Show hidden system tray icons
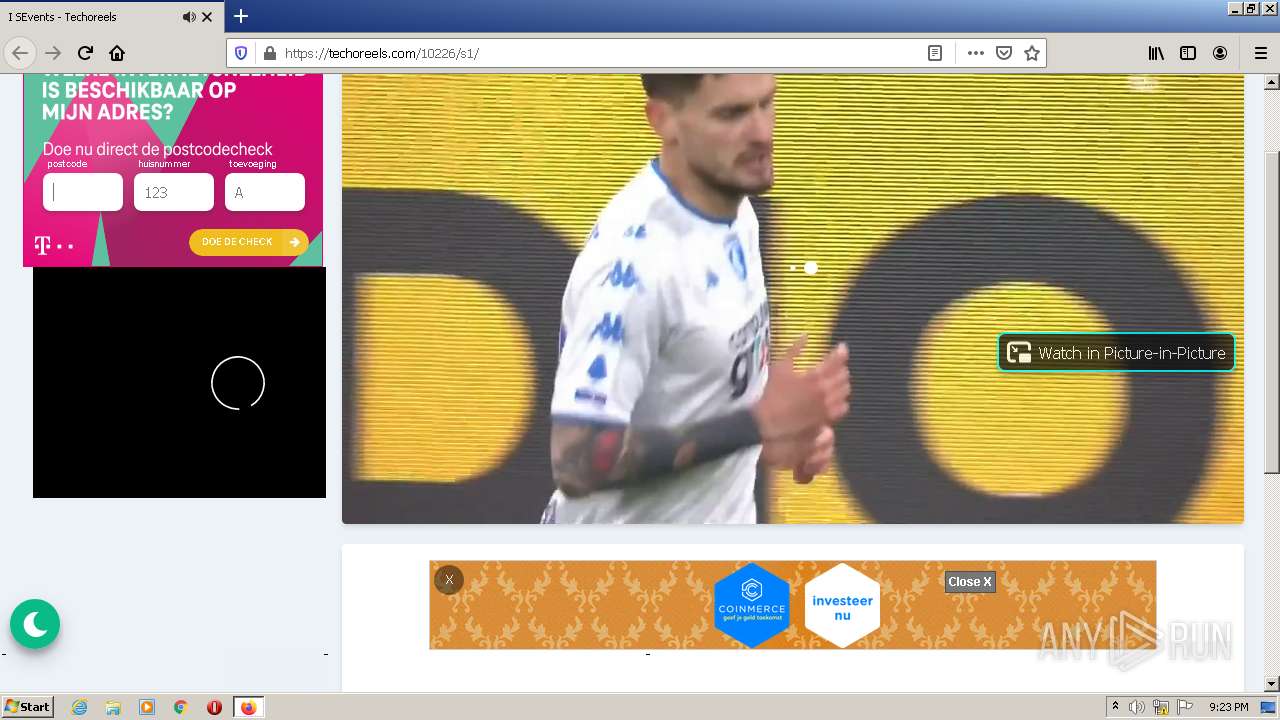The width and height of the screenshot is (1280, 720). [1115, 707]
